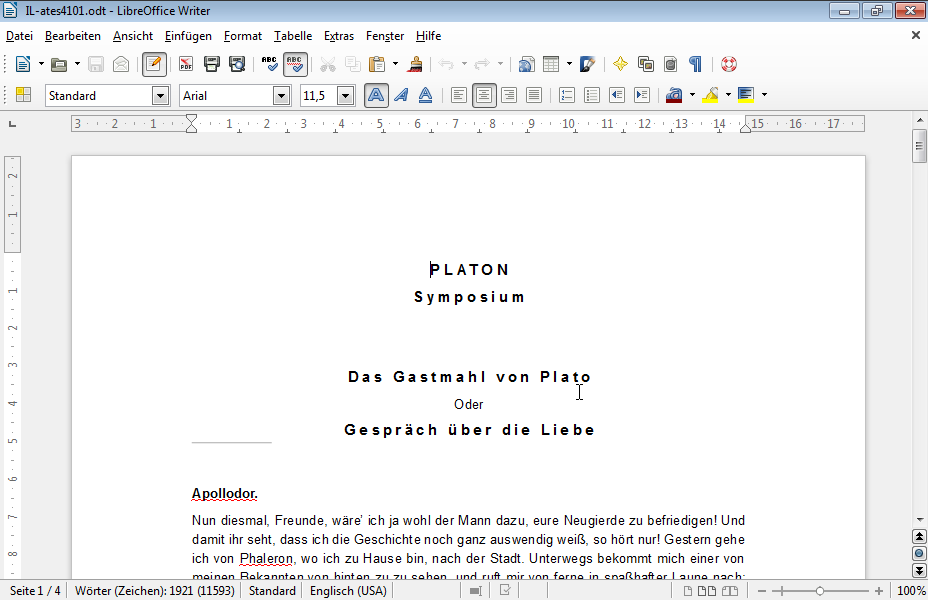
Task: Click the Open folder icon
Action: coord(59,64)
